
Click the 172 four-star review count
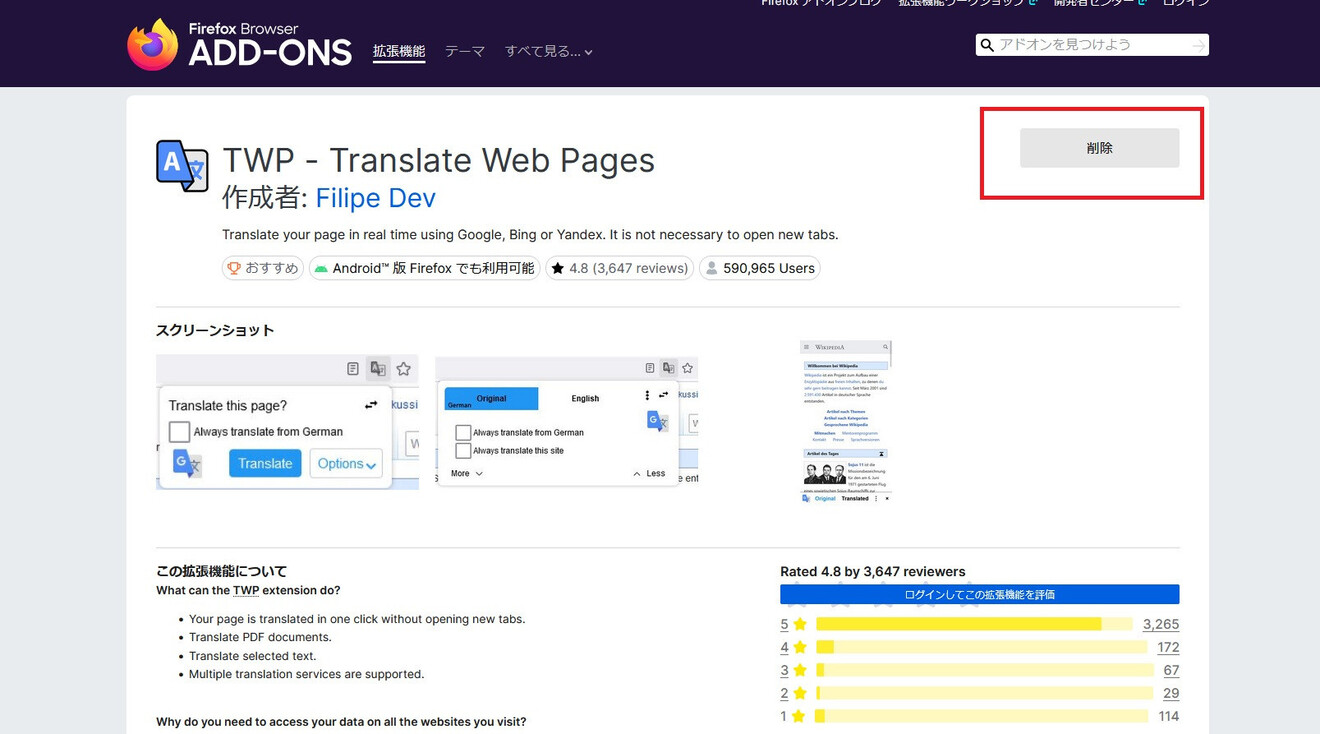pyautogui.click(x=1168, y=647)
